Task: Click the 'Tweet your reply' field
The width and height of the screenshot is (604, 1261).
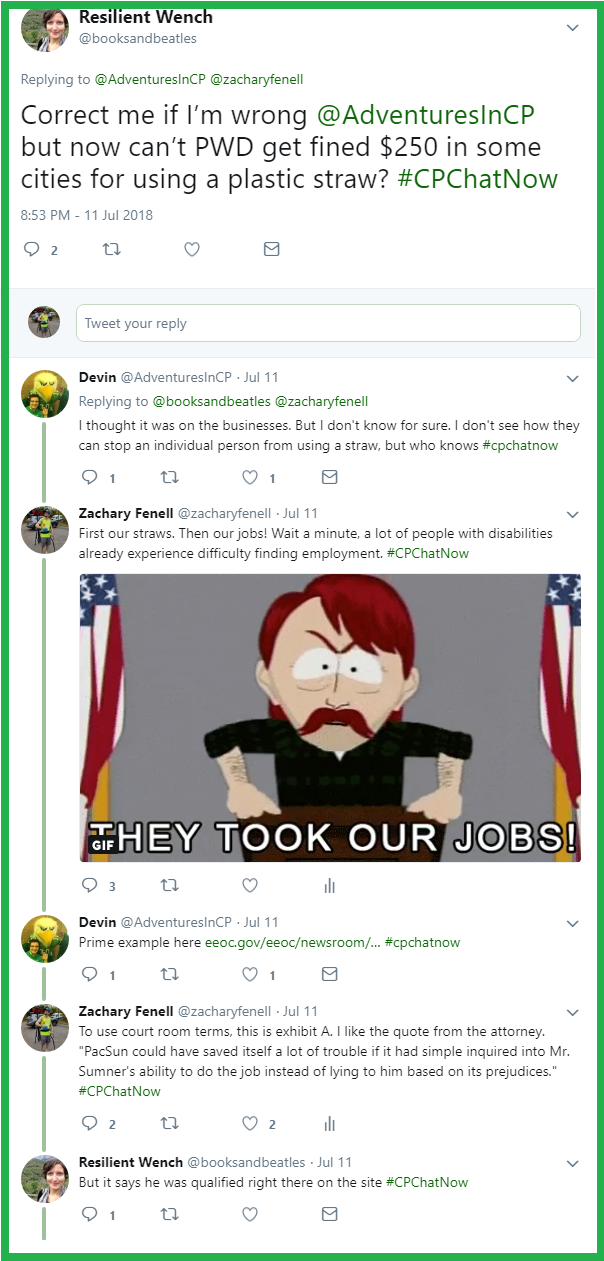Action: 328,323
